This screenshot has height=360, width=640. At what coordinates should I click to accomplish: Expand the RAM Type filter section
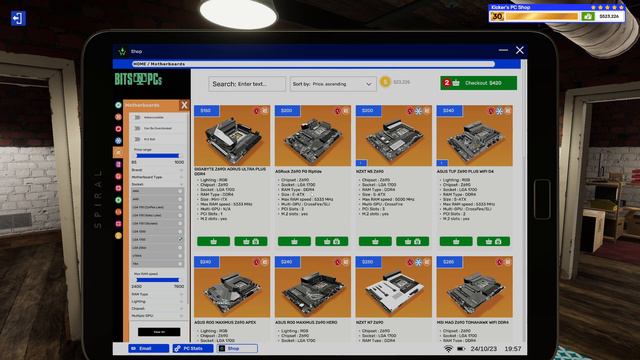pyautogui.click(x=157, y=294)
